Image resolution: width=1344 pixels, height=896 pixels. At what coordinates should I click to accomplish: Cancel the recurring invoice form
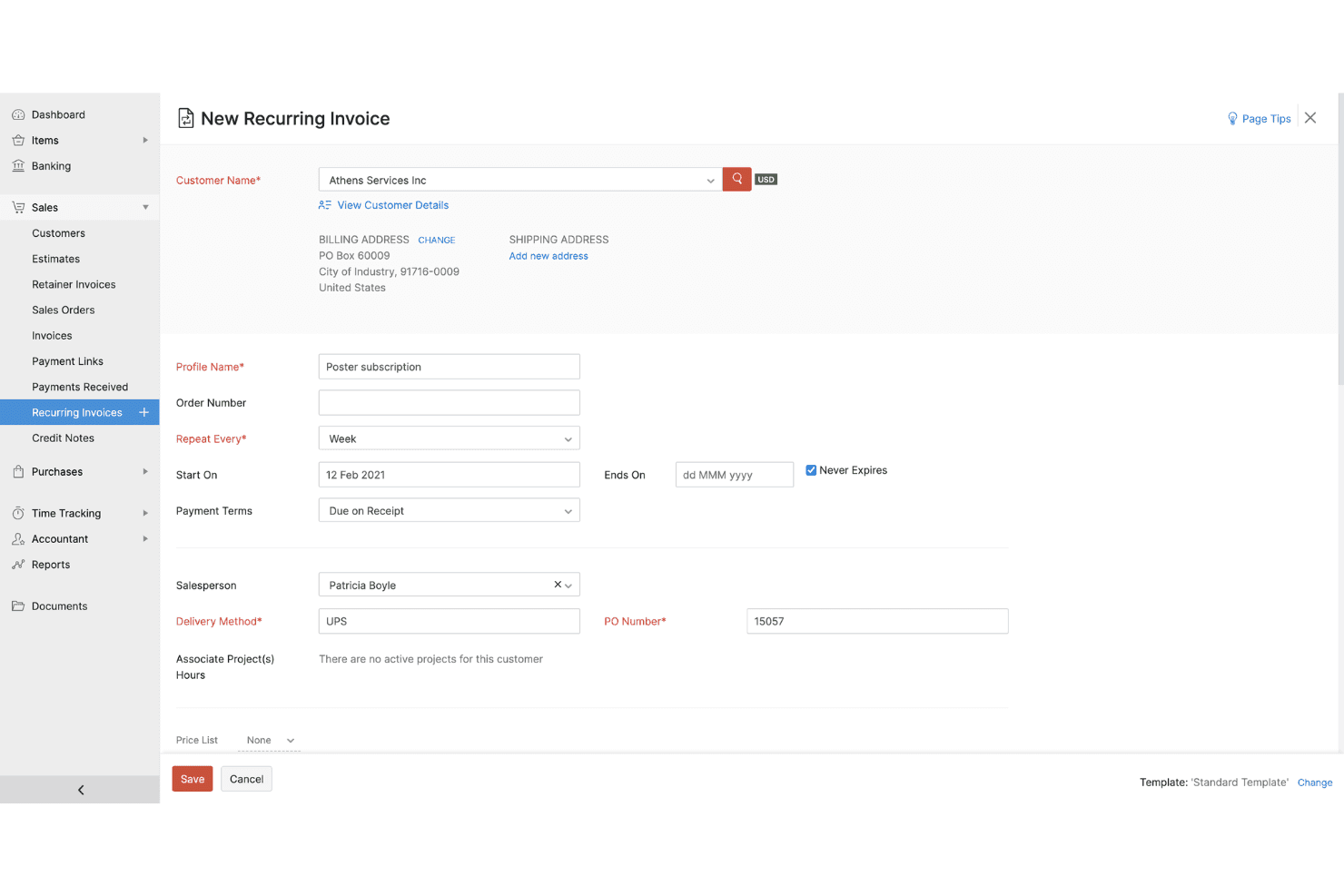click(246, 779)
